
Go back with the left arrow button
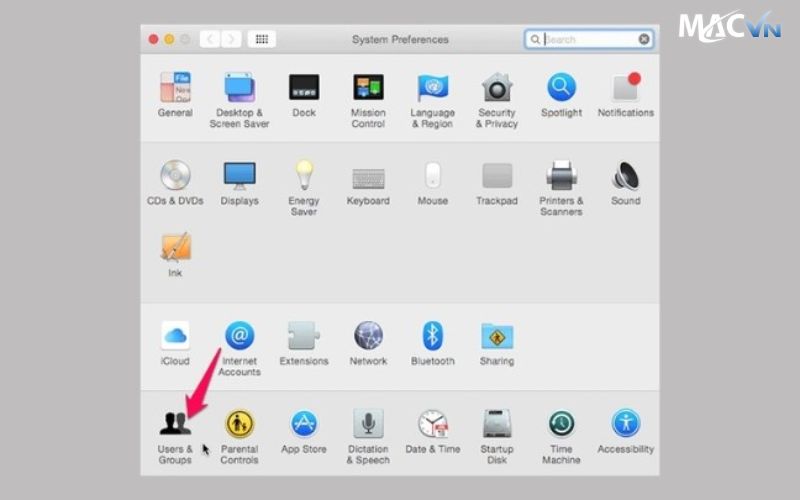tap(210, 39)
